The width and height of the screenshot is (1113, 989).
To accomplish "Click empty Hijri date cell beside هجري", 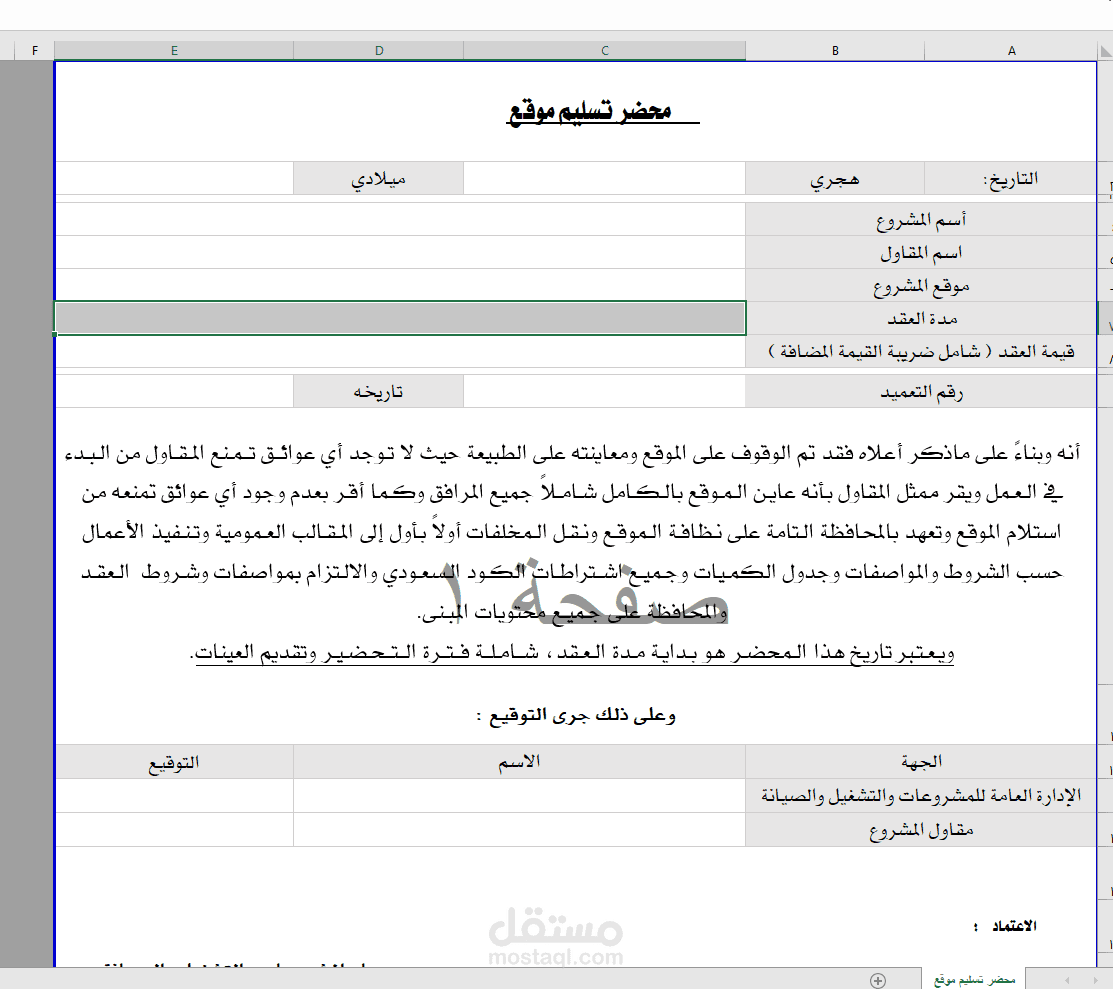I will point(605,178).
